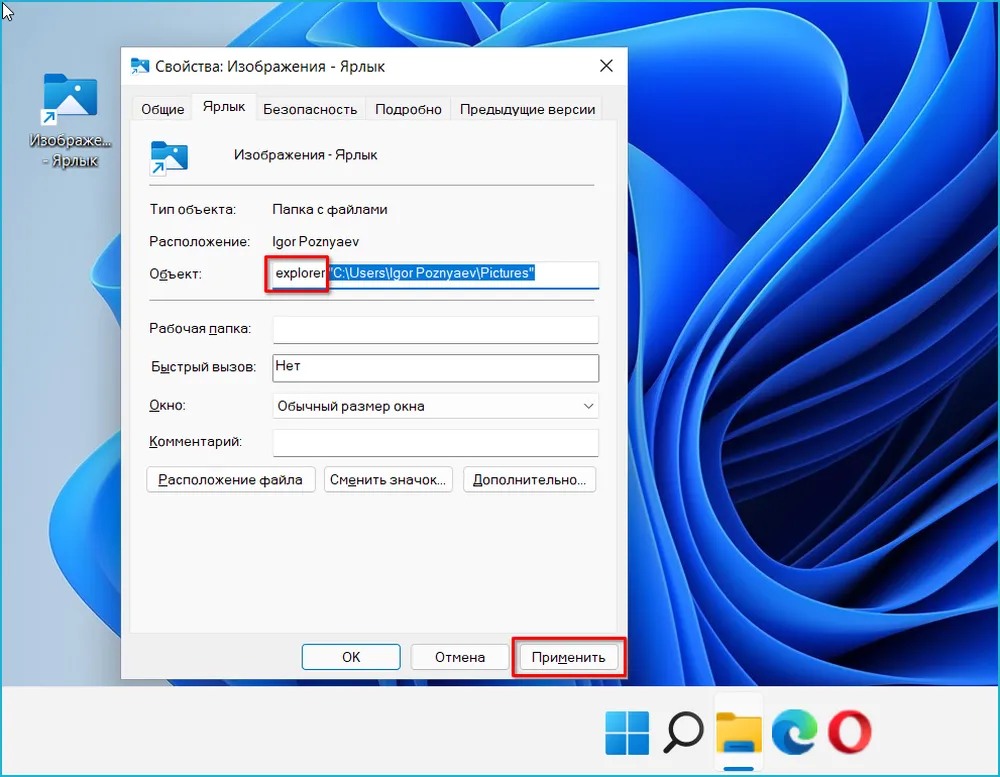The image size is (1000, 777).
Task: Open the Windows Start menu icon
Action: 626,734
